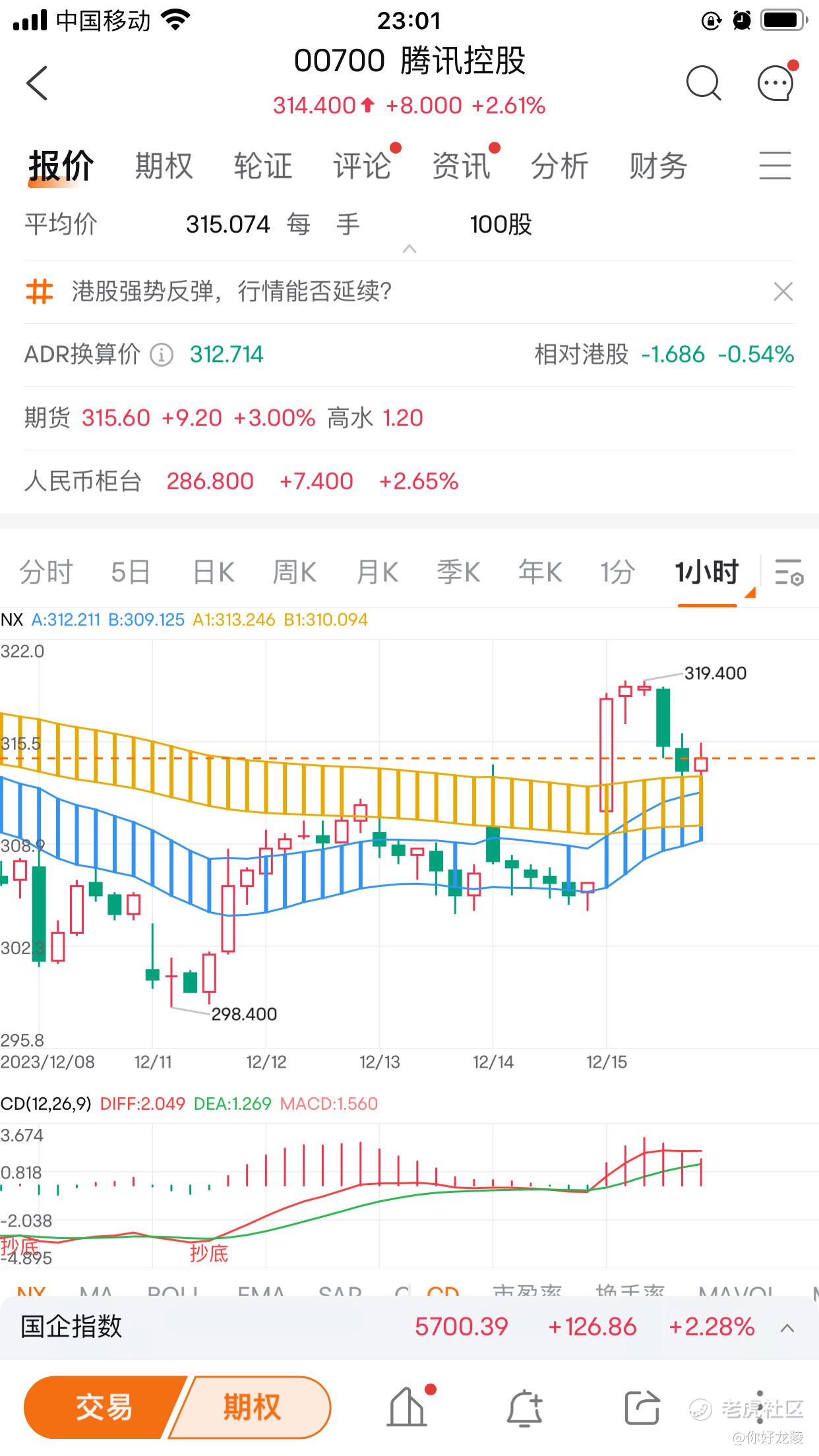Add a price alert bell icon

point(524,1408)
